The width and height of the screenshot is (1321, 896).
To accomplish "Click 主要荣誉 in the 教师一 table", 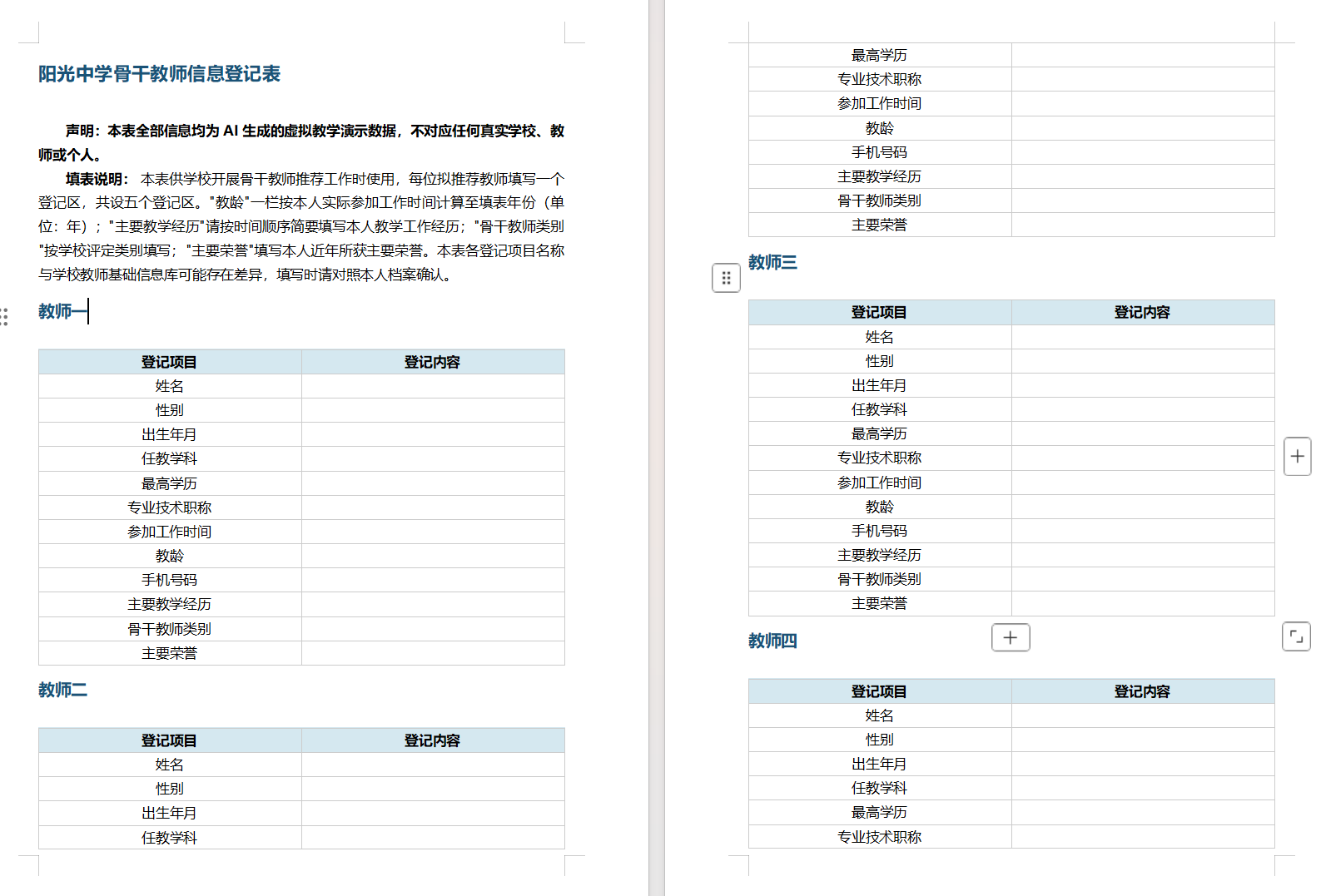I will click(x=169, y=653).
